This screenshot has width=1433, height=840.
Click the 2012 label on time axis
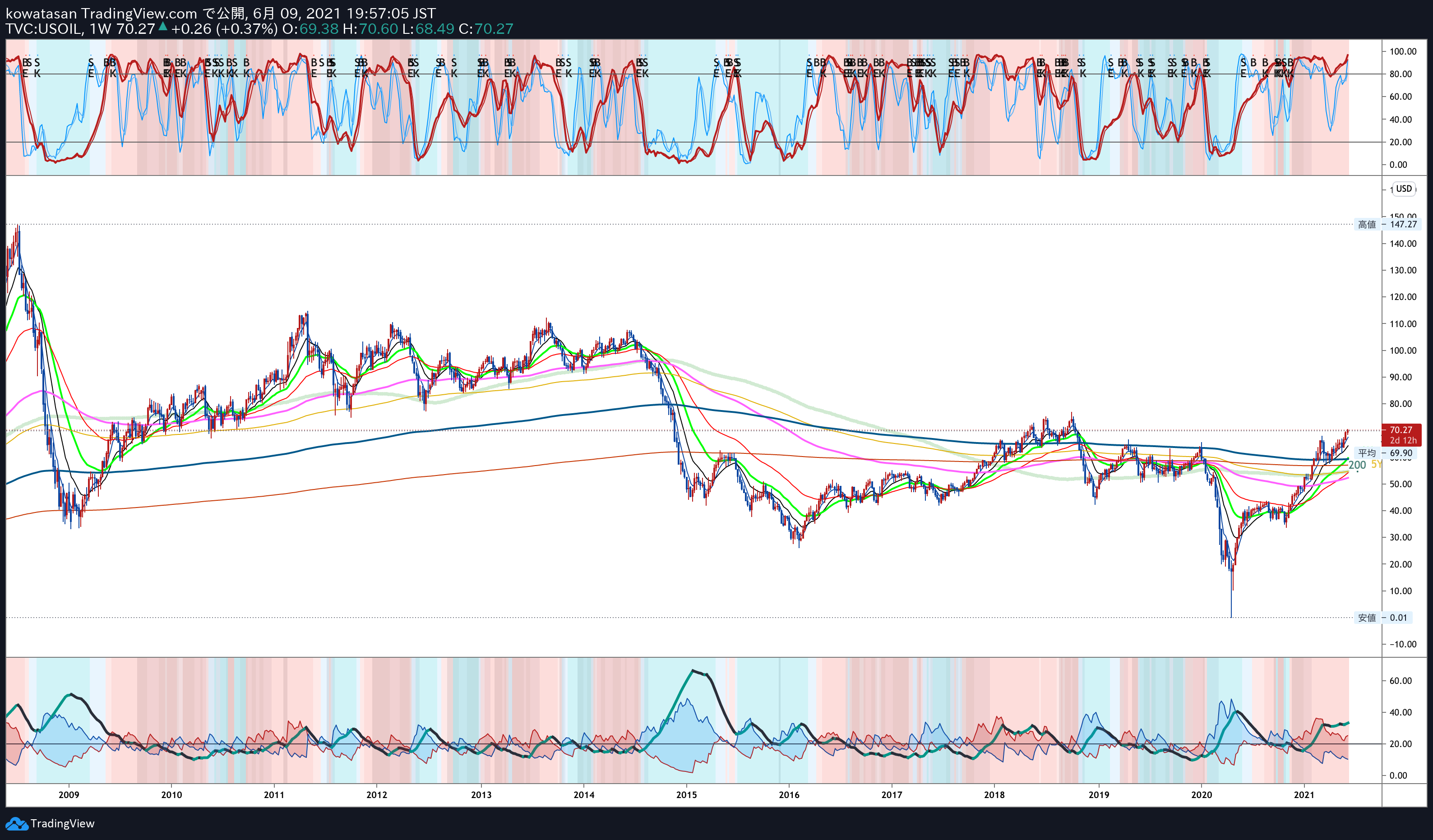pos(376,795)
